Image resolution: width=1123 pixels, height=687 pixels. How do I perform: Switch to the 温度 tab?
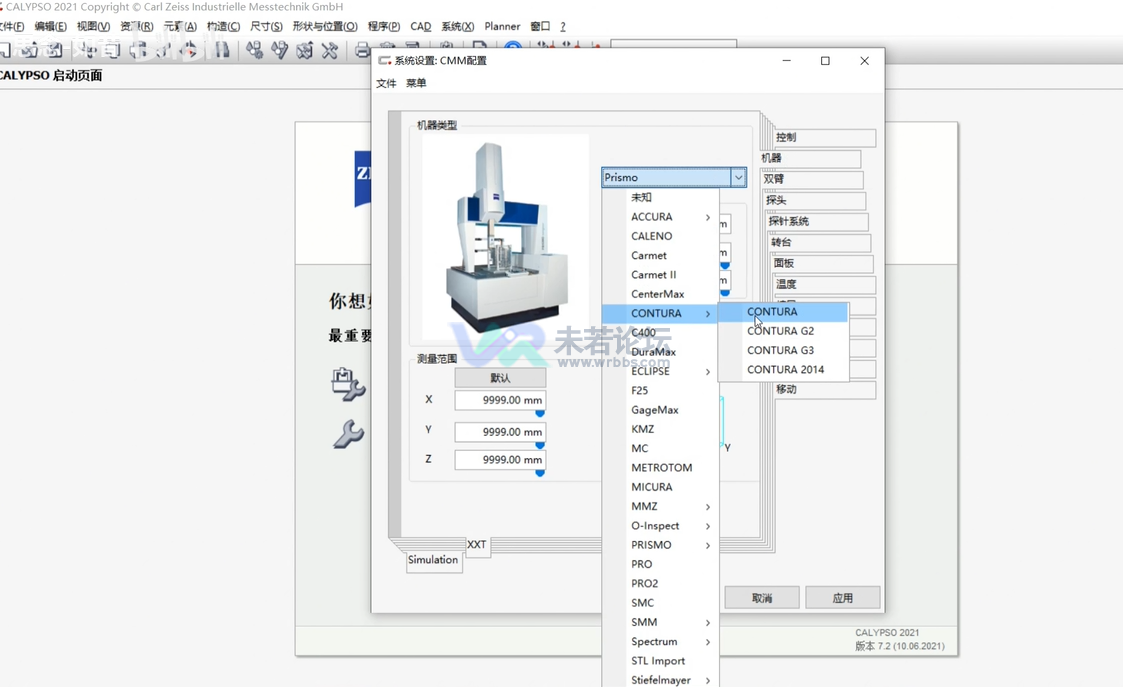[825, 284]
